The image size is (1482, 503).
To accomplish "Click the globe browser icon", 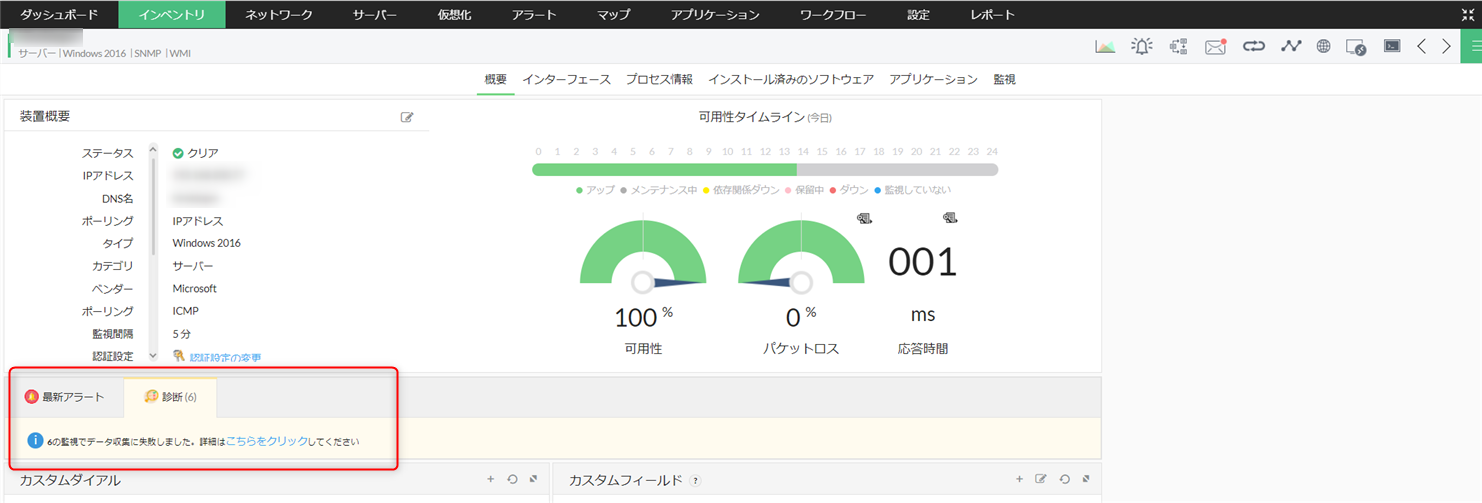I will point(1323,47).
